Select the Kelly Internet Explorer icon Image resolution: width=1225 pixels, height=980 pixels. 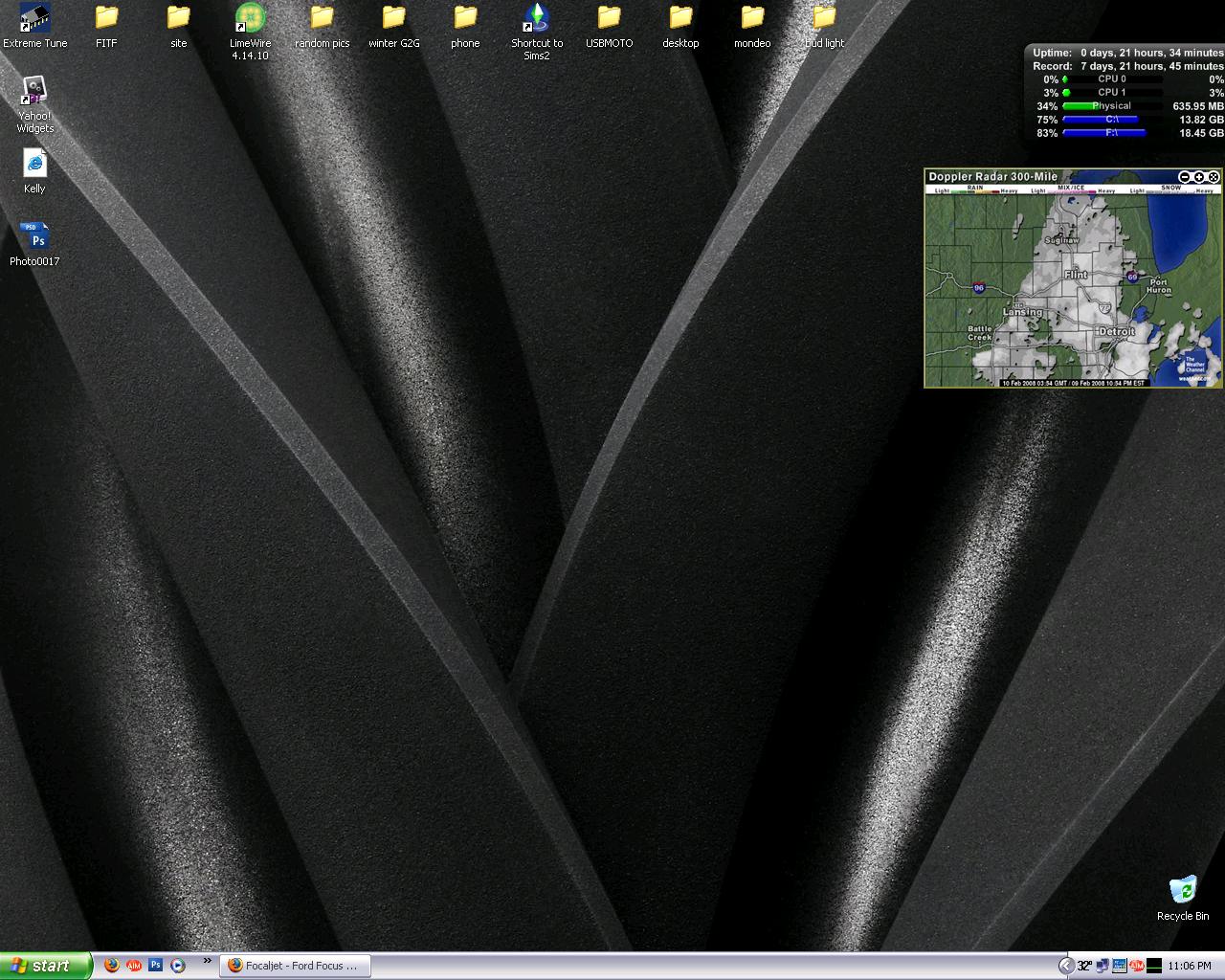[35, 170]
